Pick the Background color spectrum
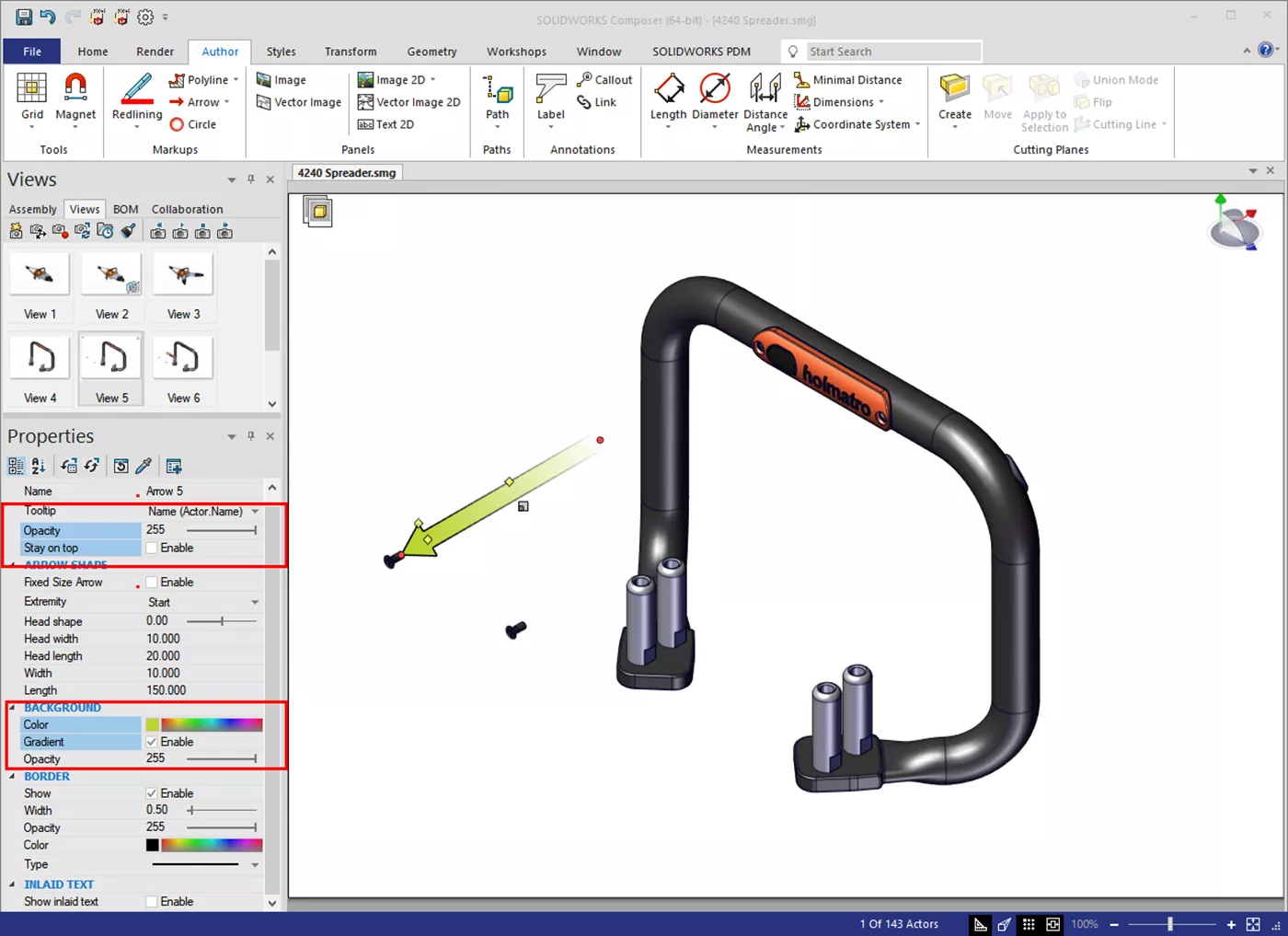1288x936 pixels. pos(212,725)
